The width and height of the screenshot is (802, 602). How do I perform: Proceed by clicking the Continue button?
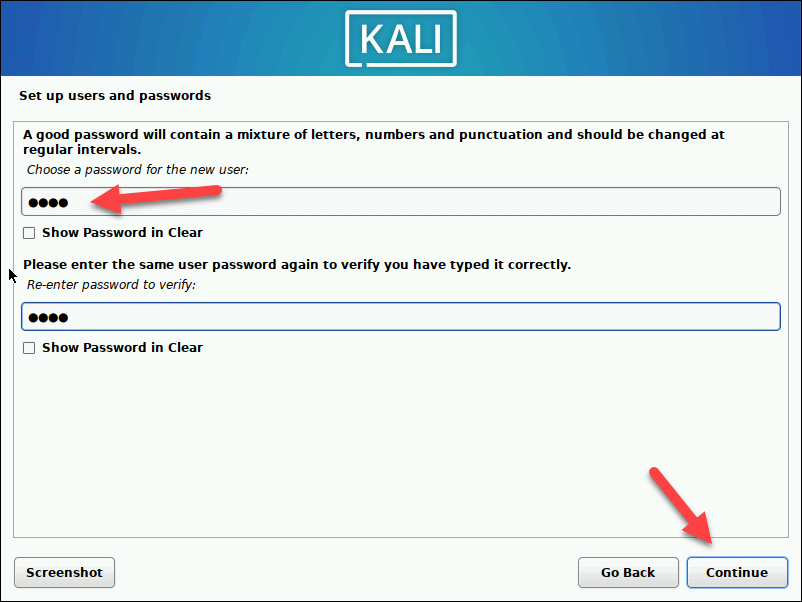[x=737, y=572]
